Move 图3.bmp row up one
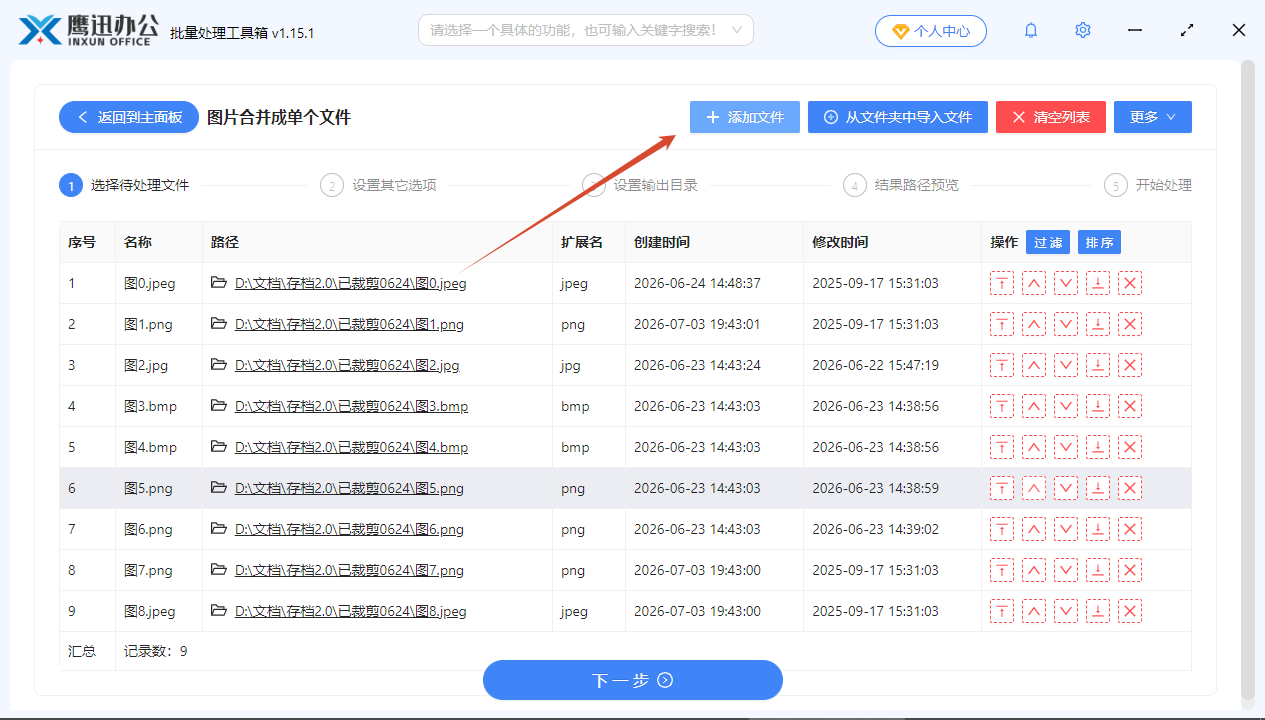Image resolution: width=1265 pixels, height=720 pixels. pyautogui.click(x=1034, y=406)
